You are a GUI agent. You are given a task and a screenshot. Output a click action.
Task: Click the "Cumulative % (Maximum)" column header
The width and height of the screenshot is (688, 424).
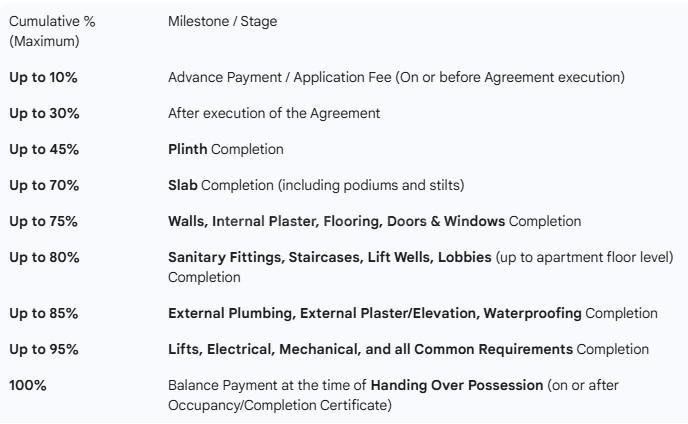pyautogui.click(x=45, y=30)
